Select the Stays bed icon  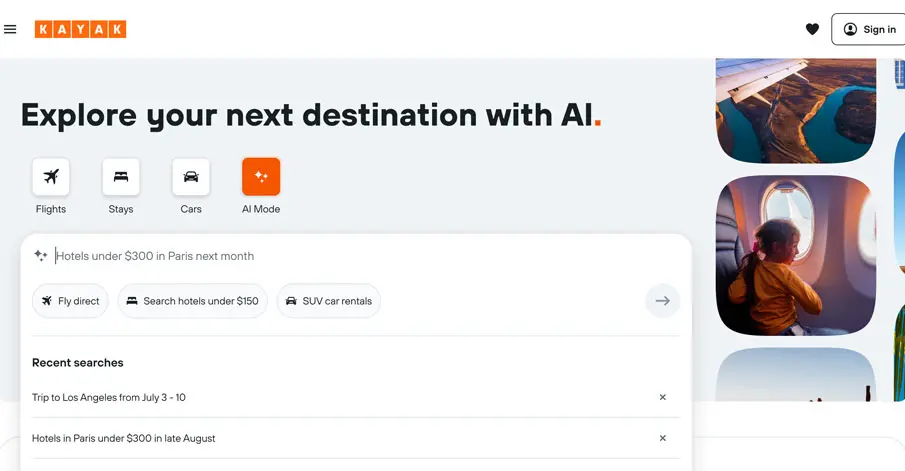coord(121,177)
